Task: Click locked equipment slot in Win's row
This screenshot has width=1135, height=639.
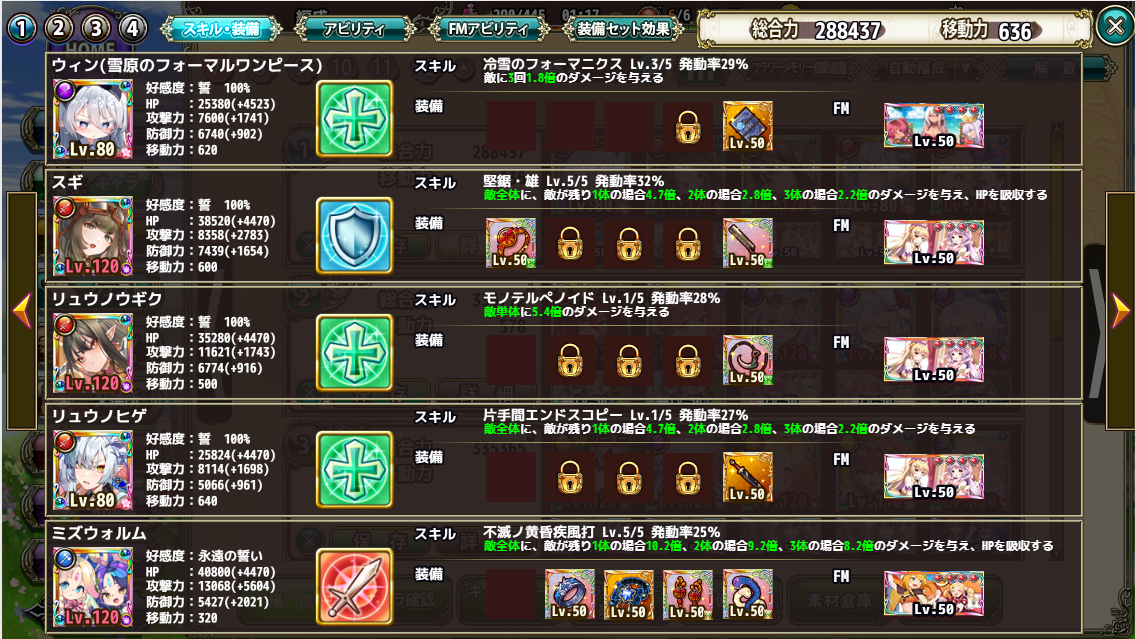Action: point(688,126)
